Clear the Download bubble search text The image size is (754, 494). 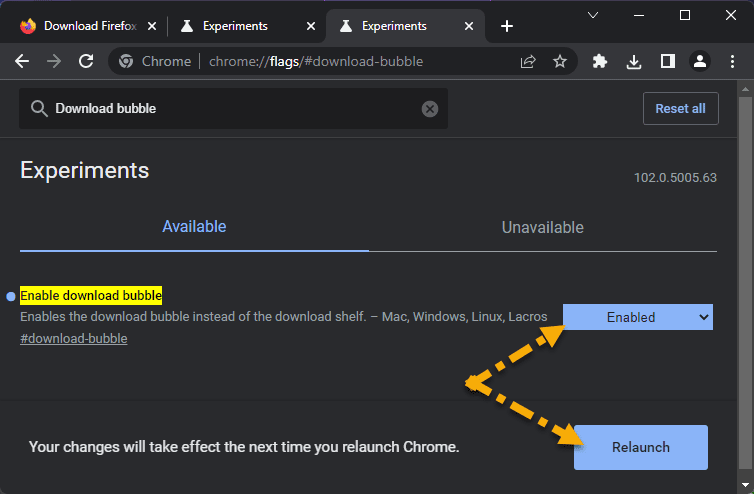coord(430,109)
